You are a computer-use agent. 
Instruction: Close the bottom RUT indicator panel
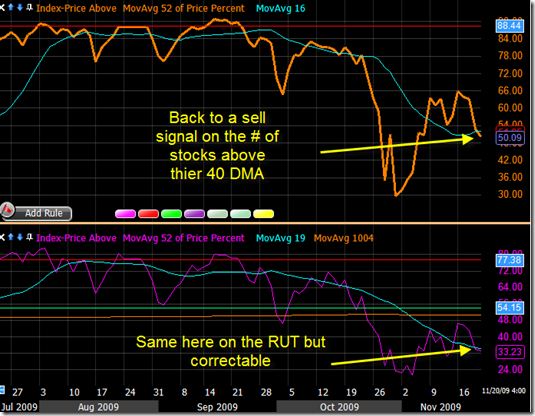(x=2, y=237)
